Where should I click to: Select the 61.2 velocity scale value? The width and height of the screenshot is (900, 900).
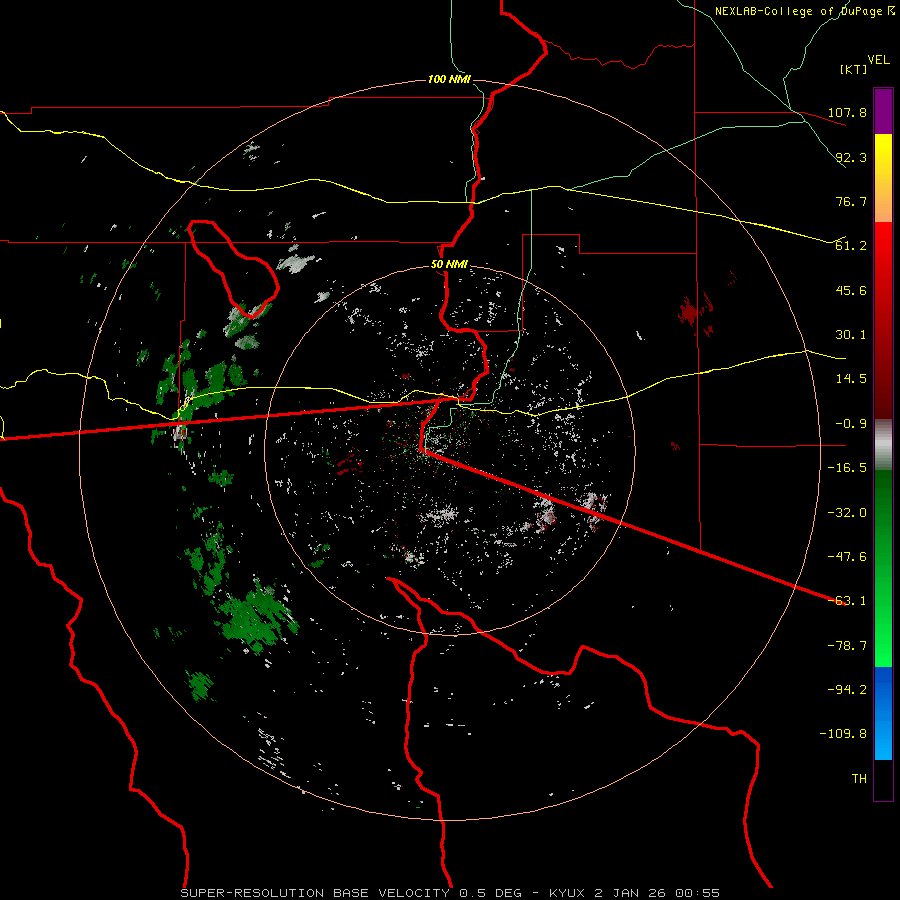[x=851, y=246]
